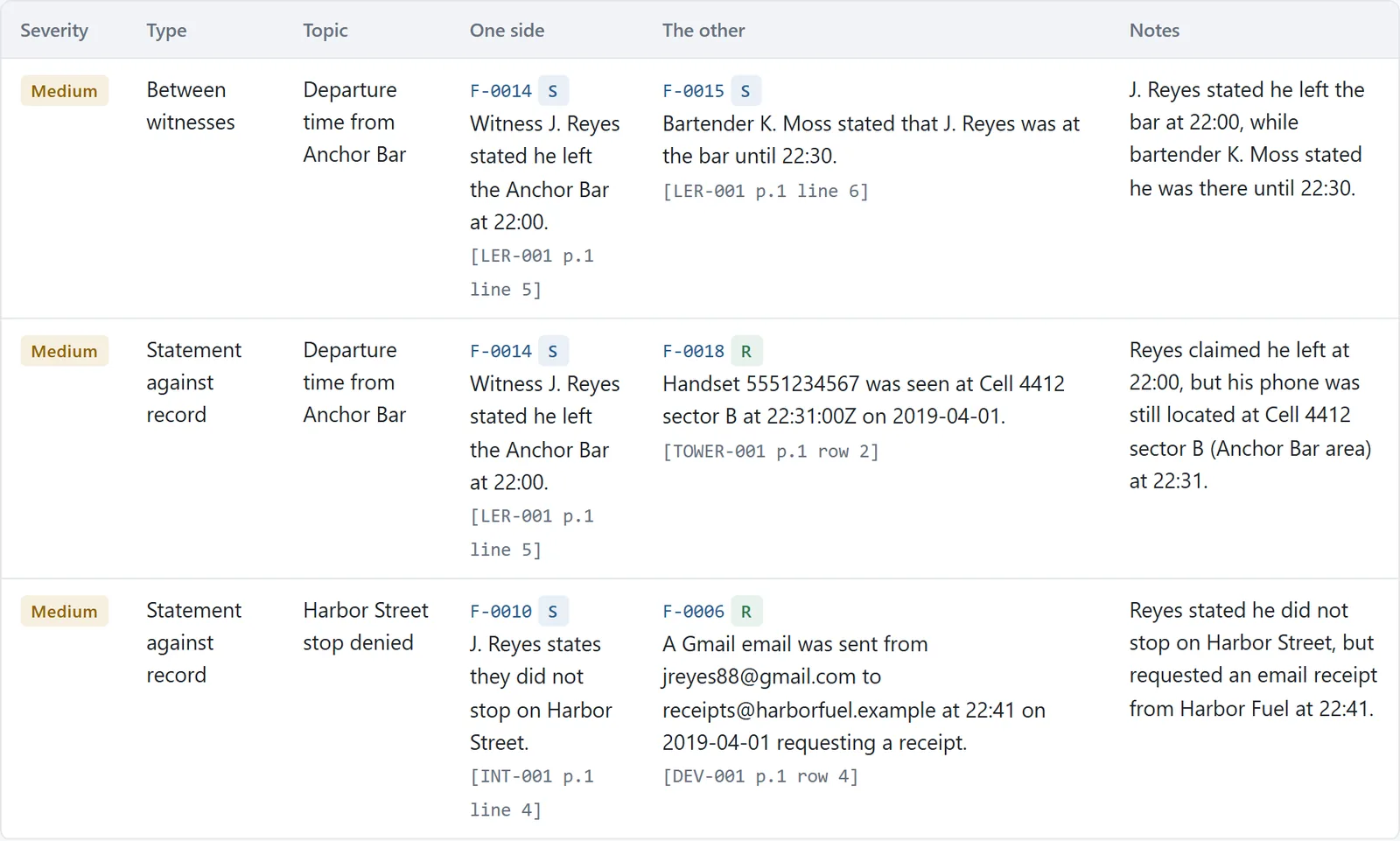Click the note starting 'J. Reyes stated he left'
The width and height of the screenshot is (1400, 841).
coord(1247,139)
